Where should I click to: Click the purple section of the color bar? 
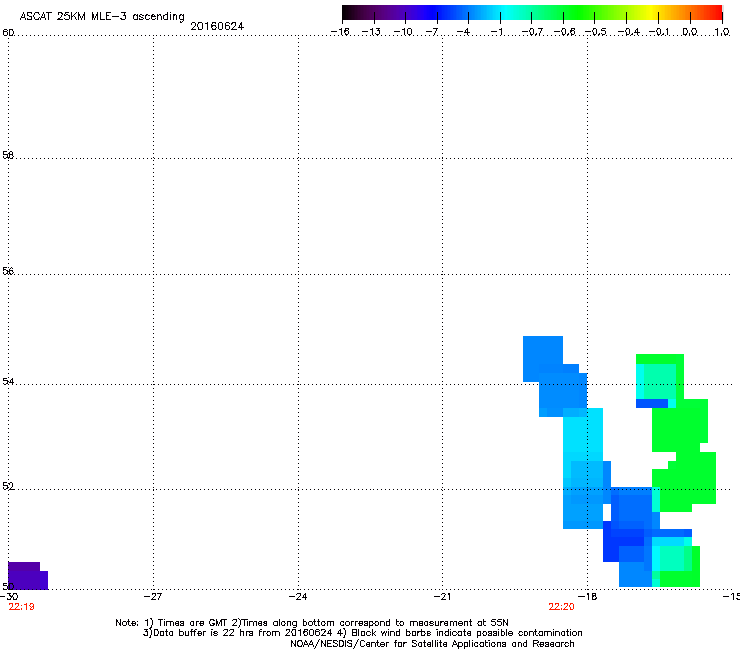click(392, 12)
